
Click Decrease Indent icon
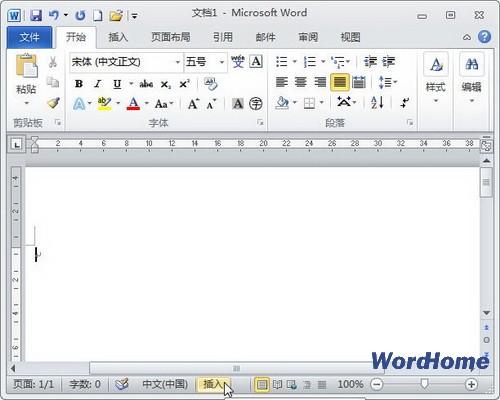(370, 62)
